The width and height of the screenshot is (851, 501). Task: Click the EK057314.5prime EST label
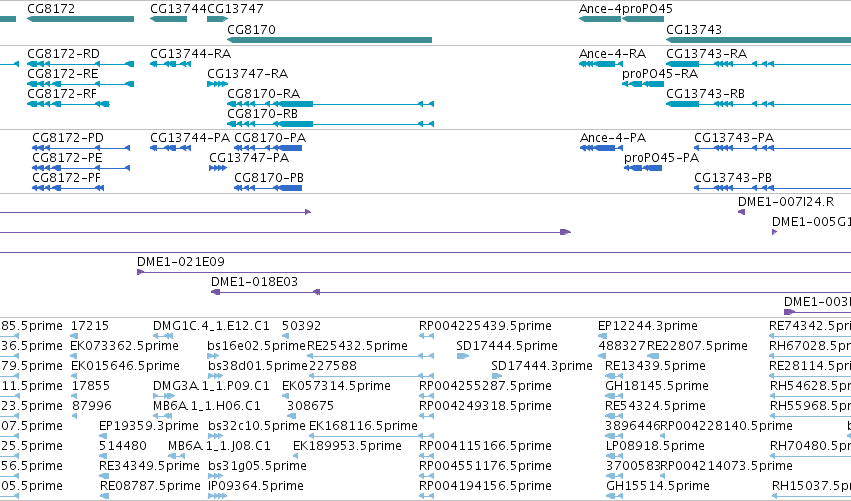(x=336, y=386)
